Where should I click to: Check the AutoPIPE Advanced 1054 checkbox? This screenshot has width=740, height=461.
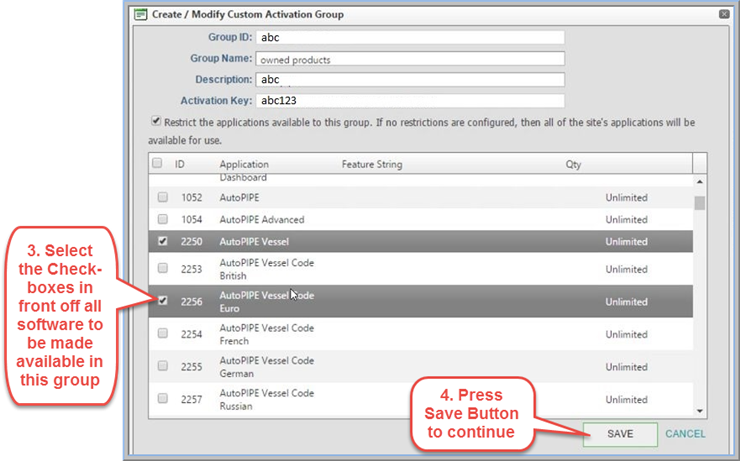(x=162, y=219)
